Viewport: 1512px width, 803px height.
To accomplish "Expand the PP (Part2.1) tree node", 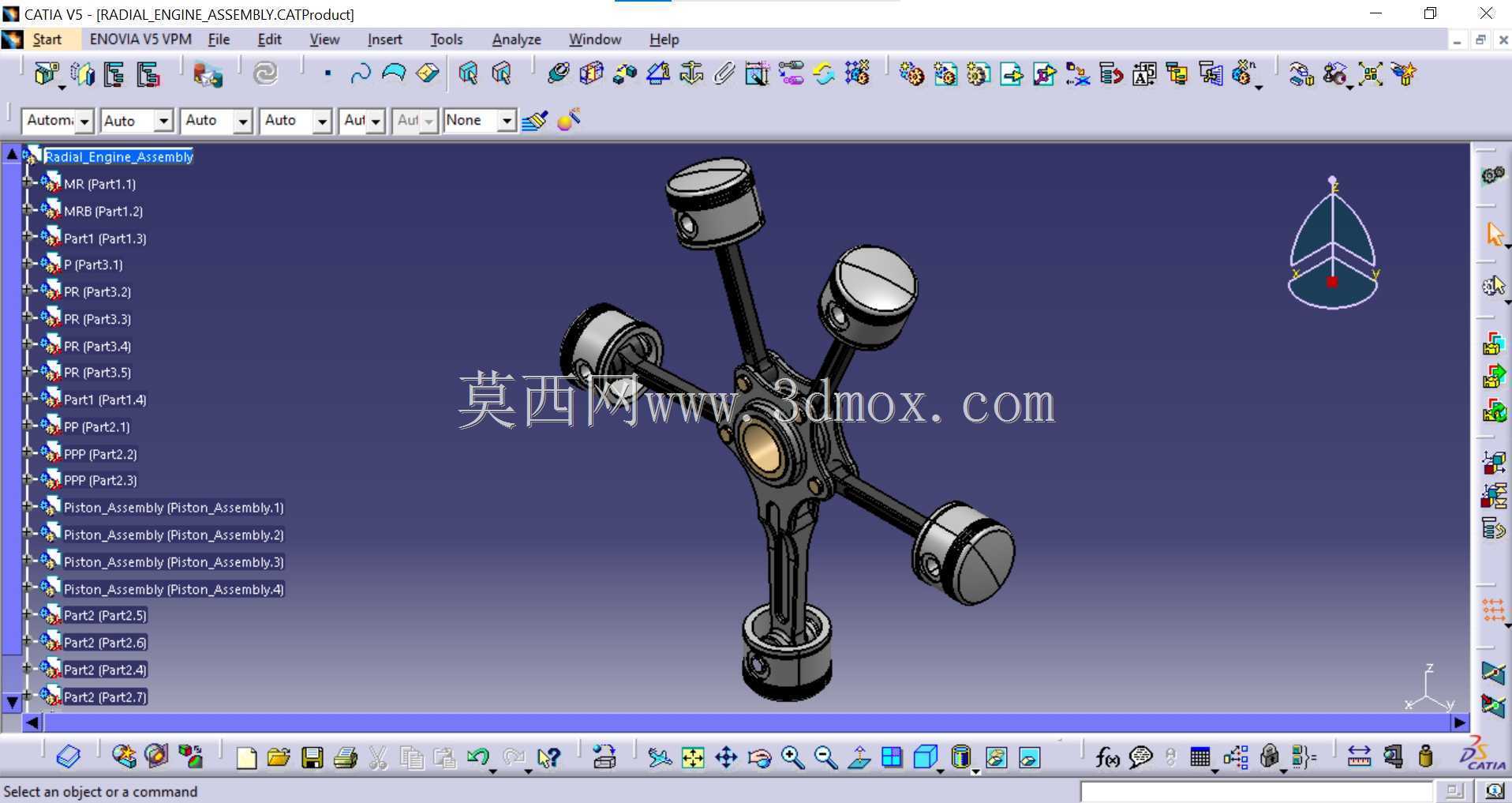I will click(x=27, y=426).
